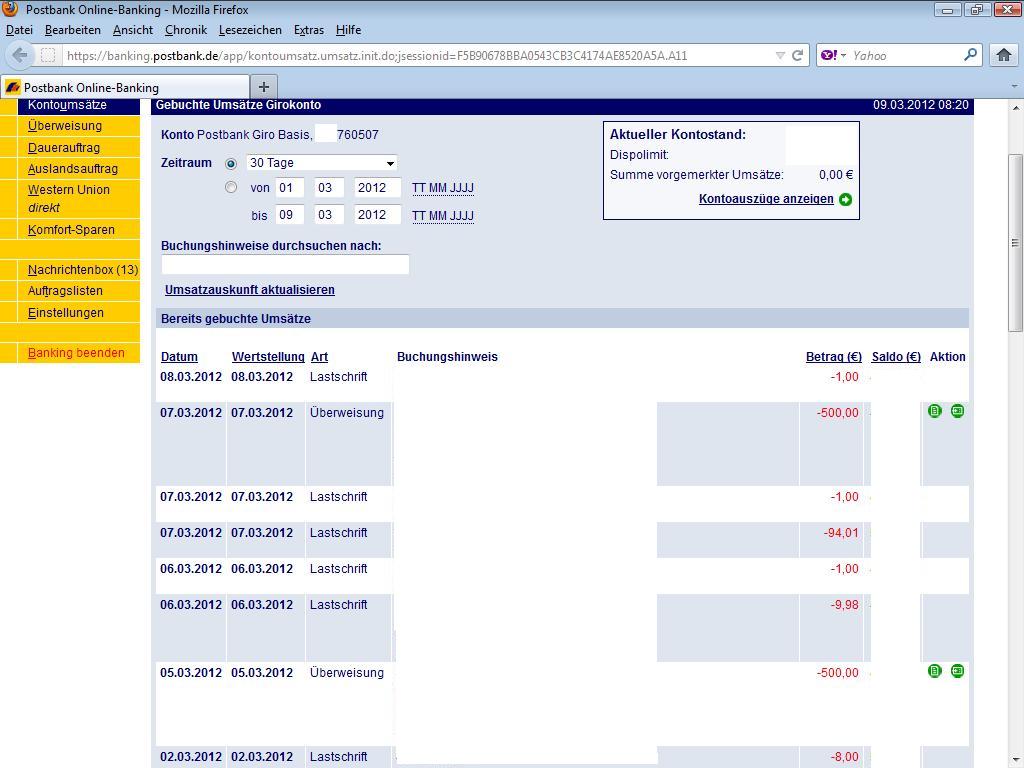This screenshot has width=1024, height=768.
Task: Open the list-all-tabs arrow in the tab bar
Action: click(x=1014, y=86)
